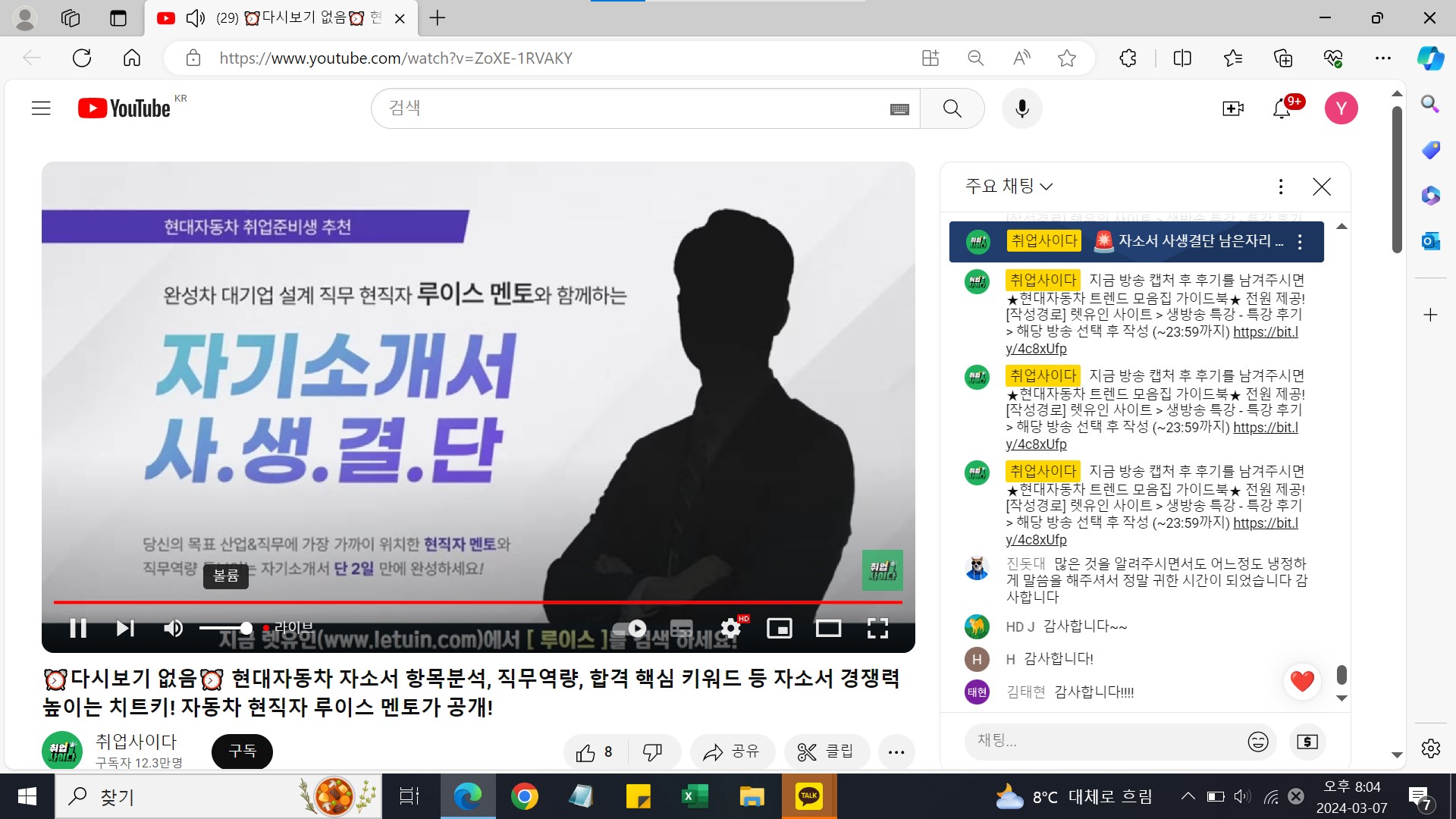Open read aloud option
The width and height of the screenshot is (1456, 819).
pyautogui.click(x=1021, y=58)
